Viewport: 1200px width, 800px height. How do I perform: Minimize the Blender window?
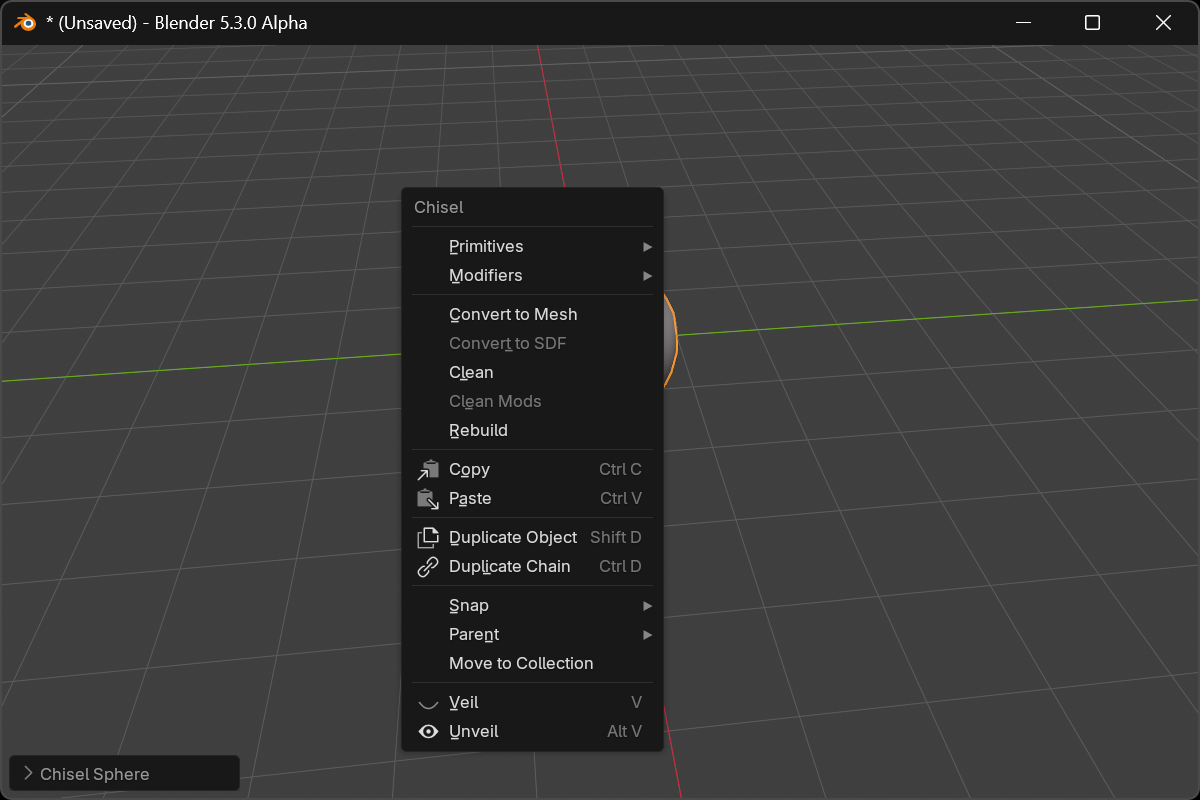pyautogui.click(x=1023, y=22)
